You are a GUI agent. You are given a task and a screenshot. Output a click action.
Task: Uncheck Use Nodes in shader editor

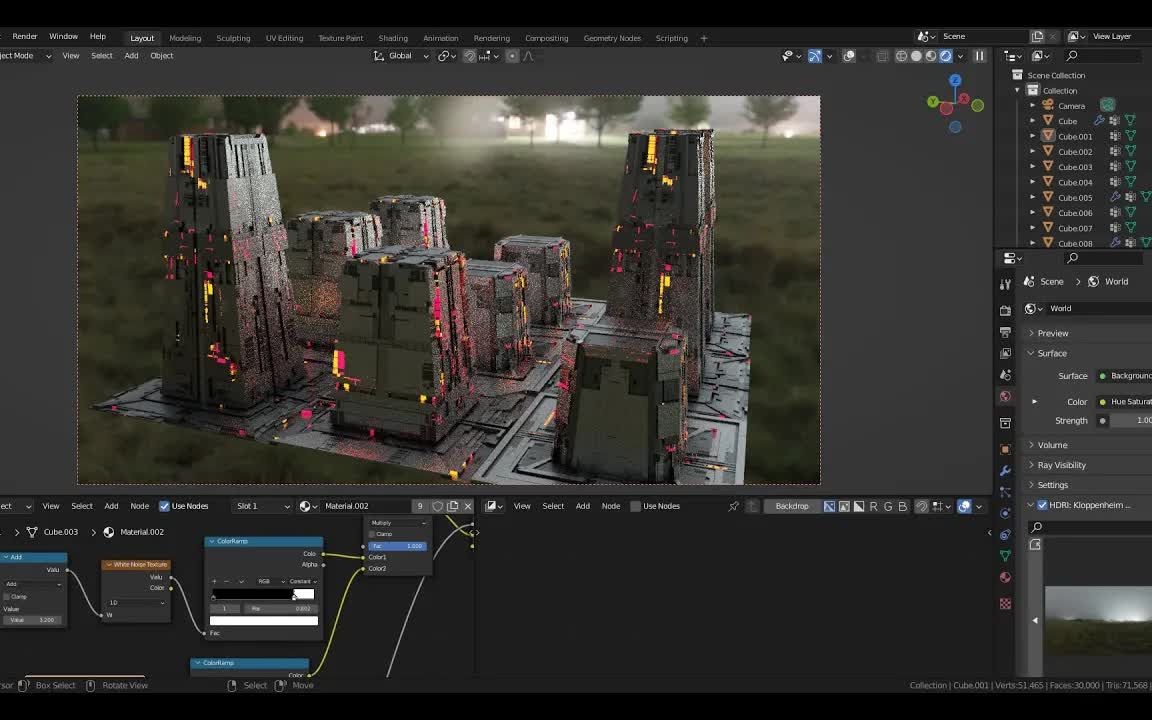pos(164,506)
